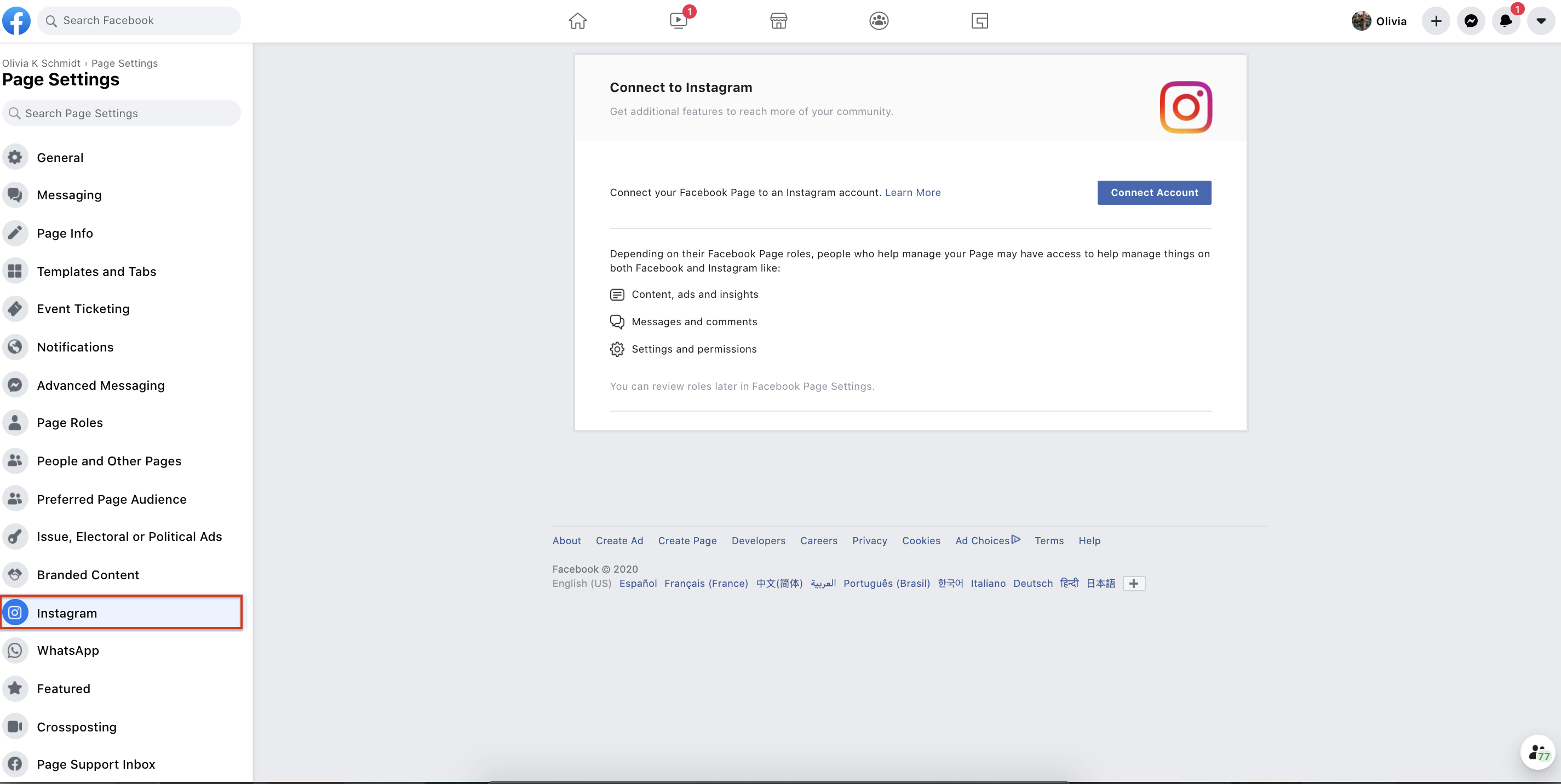Click the plus Create button
Screen dimensions: 1561x784
[1436, 21]
